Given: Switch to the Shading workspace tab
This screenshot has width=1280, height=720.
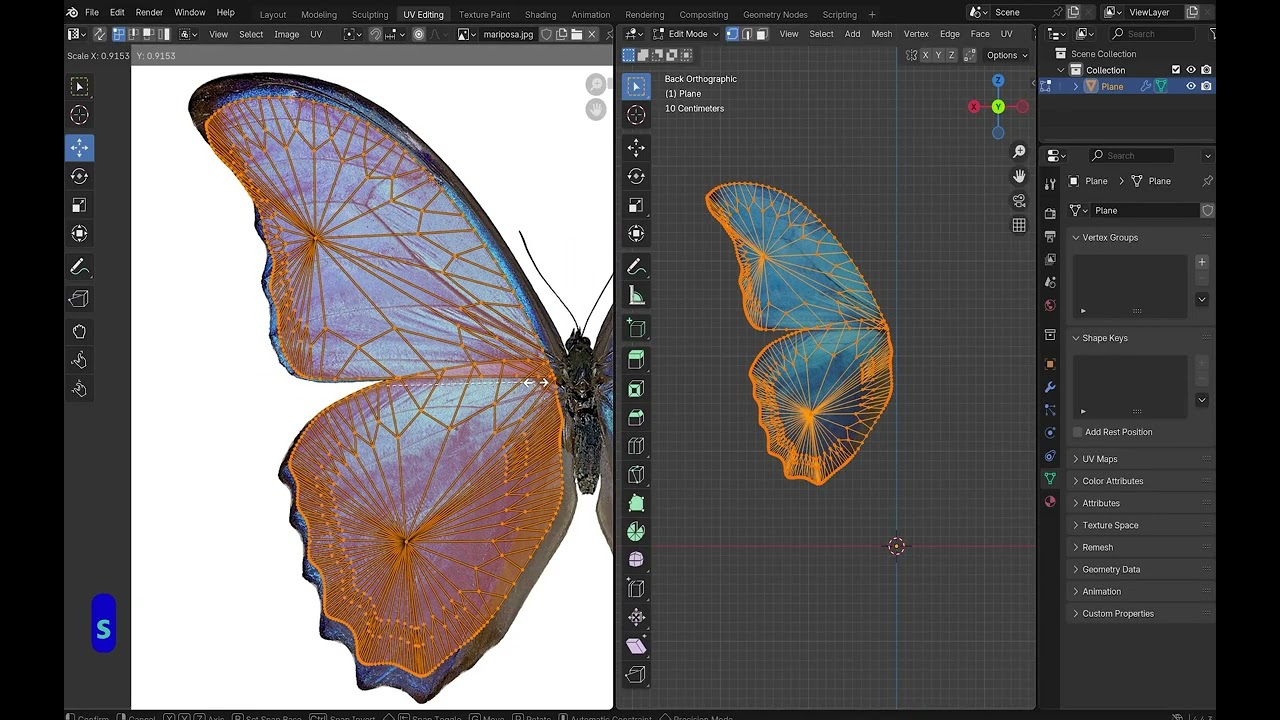Looking at the screenshot, I should pos(540,14).
